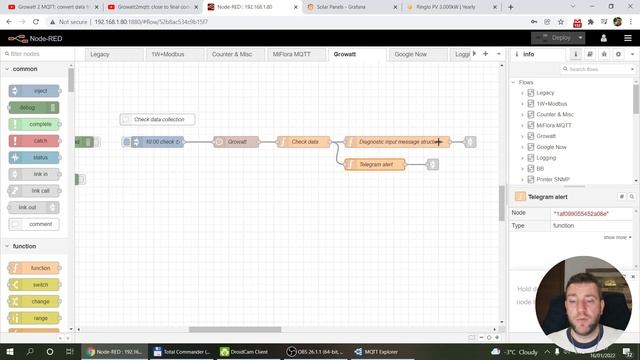The width and height of the screenshot is (640, 360).
Task: Switch to the 1W+Modbus flow tab
Action: pyautogui.click(x=175, y=54)
